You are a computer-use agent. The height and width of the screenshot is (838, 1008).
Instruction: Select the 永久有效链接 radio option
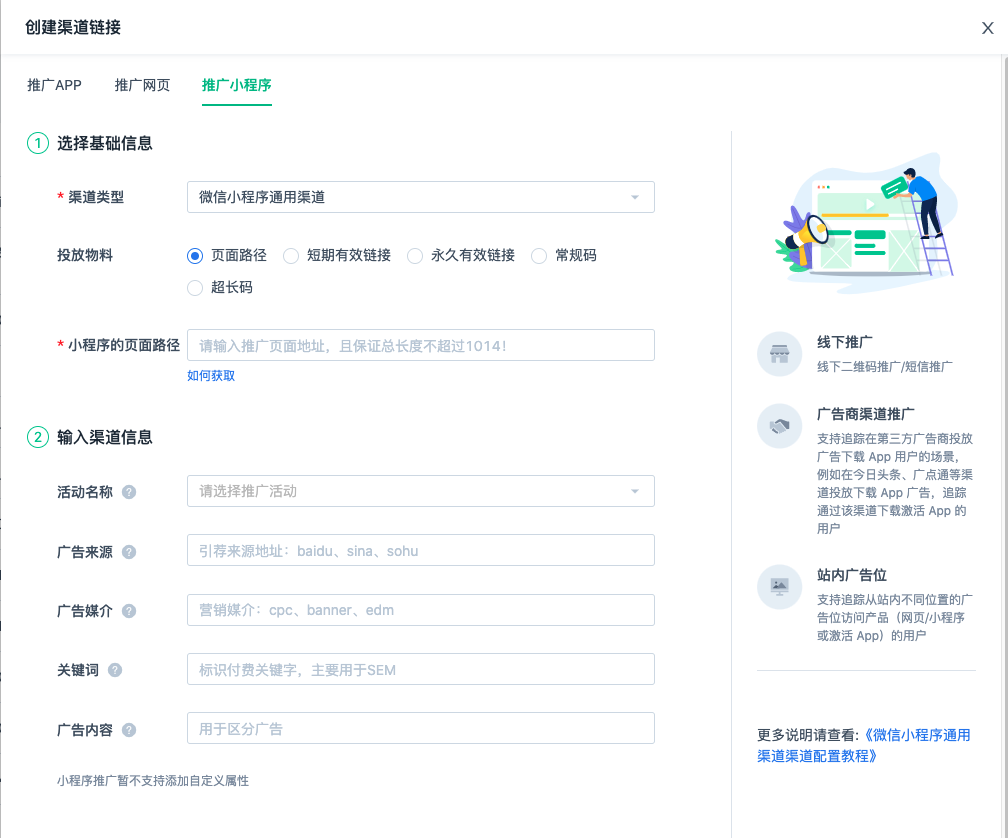(415, 256)
